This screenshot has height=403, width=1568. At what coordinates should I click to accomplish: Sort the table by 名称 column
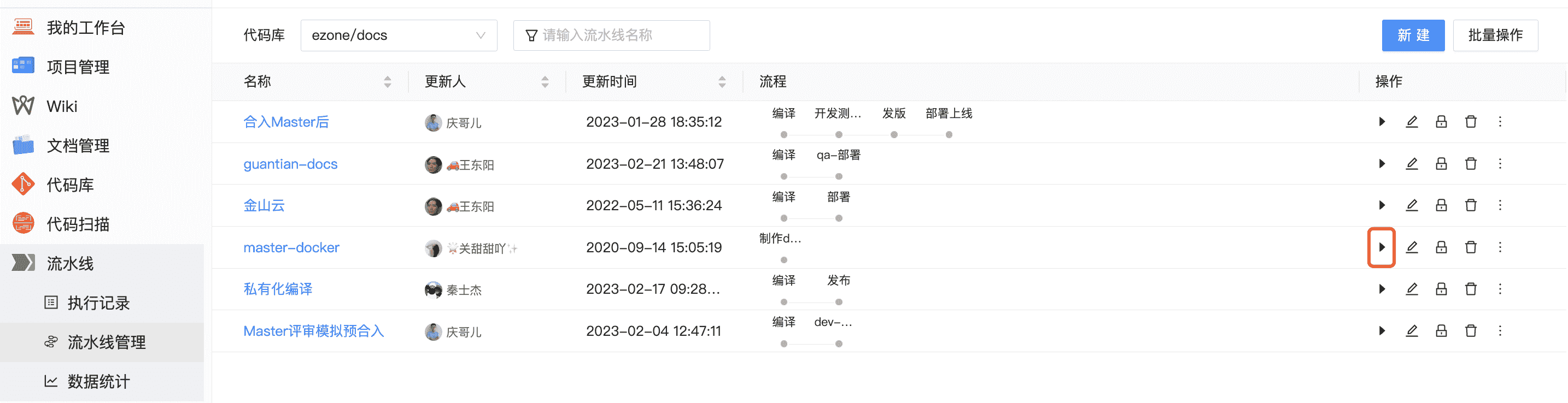tap(387, 82)
